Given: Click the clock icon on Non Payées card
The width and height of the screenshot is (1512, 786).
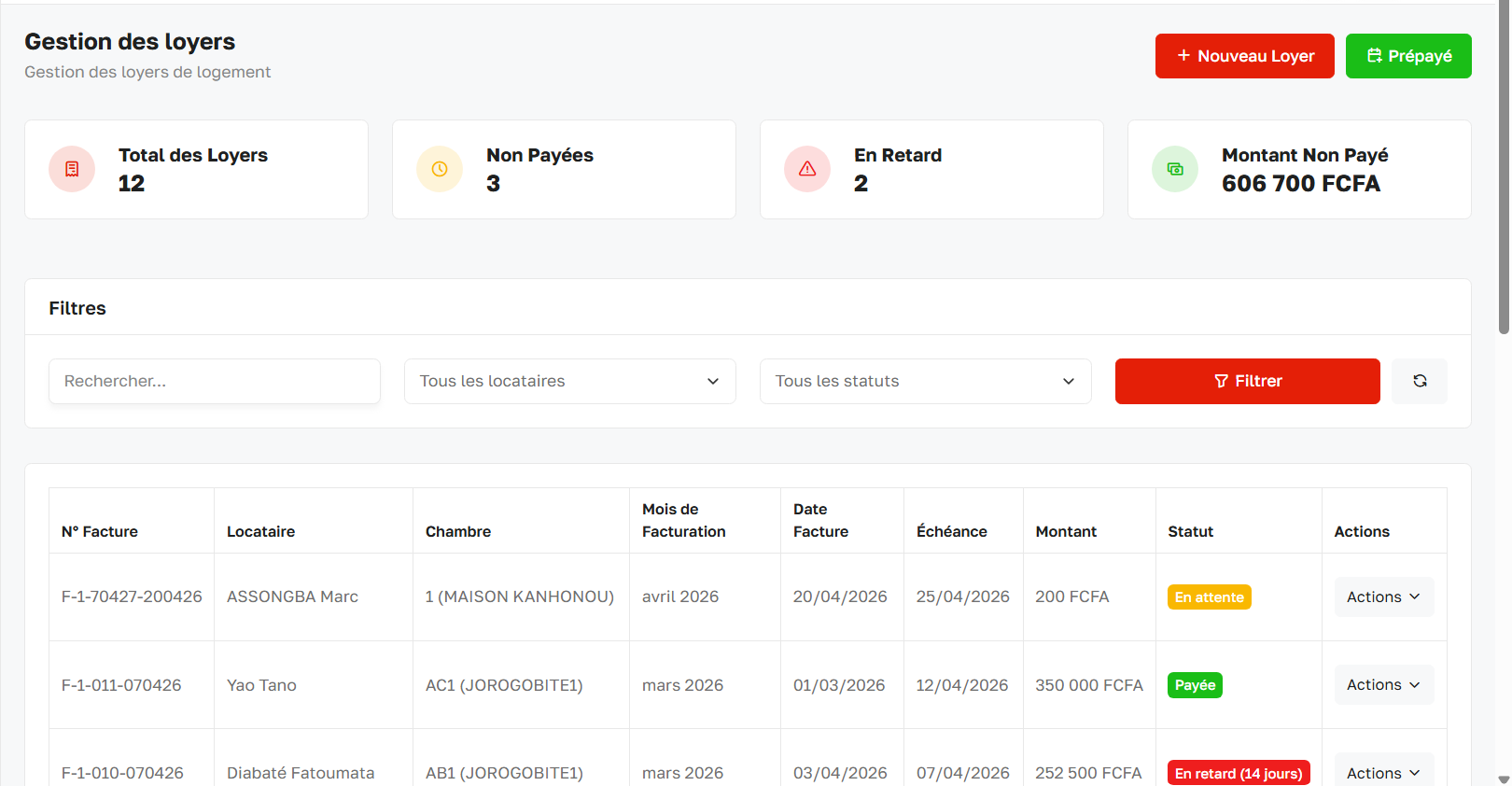Looking at the screenshot, I should click(440, 169).
